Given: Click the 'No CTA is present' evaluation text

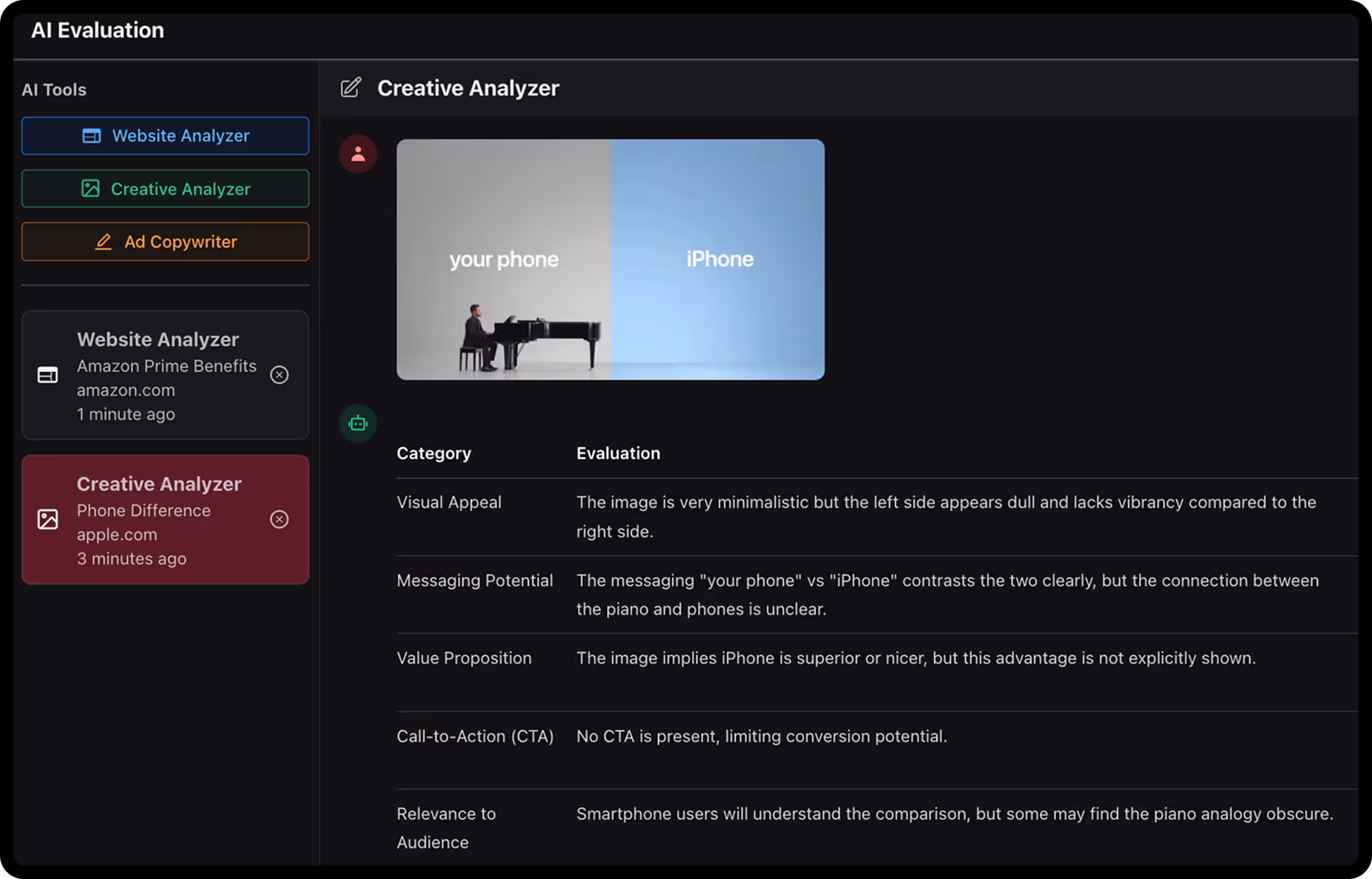Looking at the screenshot, I should point(762,737).
